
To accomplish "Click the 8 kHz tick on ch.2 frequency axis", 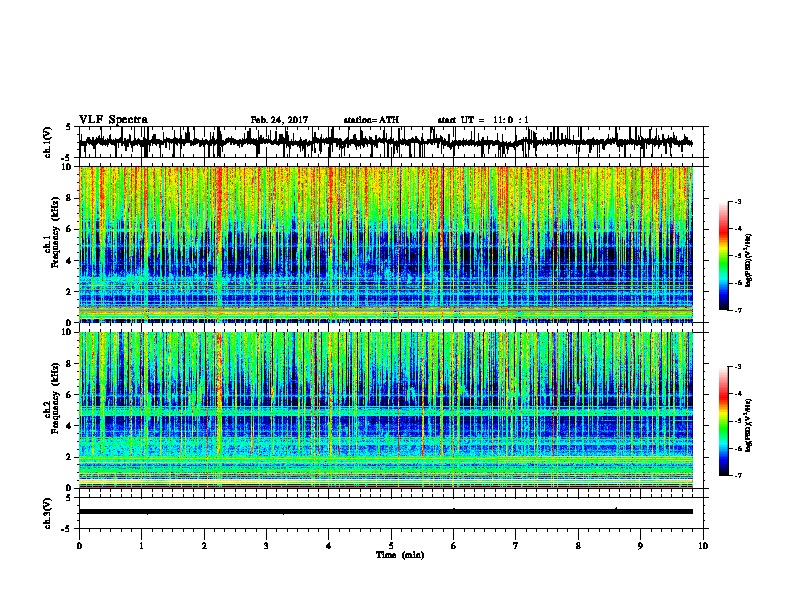I will 69,364.
